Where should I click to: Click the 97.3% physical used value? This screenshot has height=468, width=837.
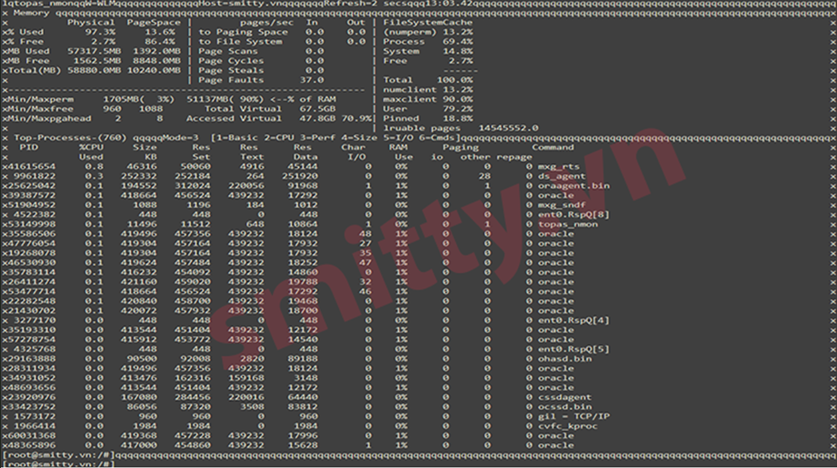tap(100, 32)
